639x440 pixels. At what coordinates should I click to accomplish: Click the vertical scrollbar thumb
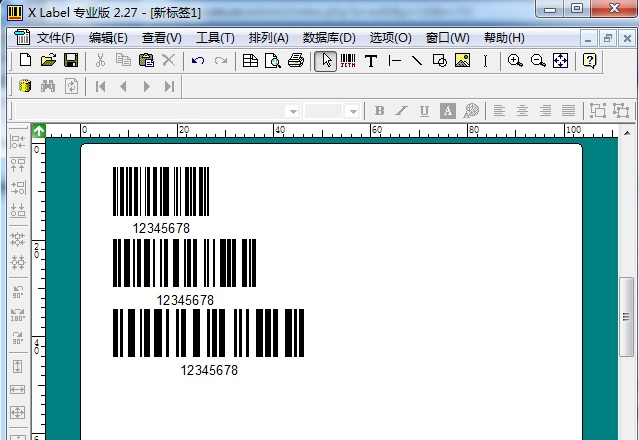[626, 317]
